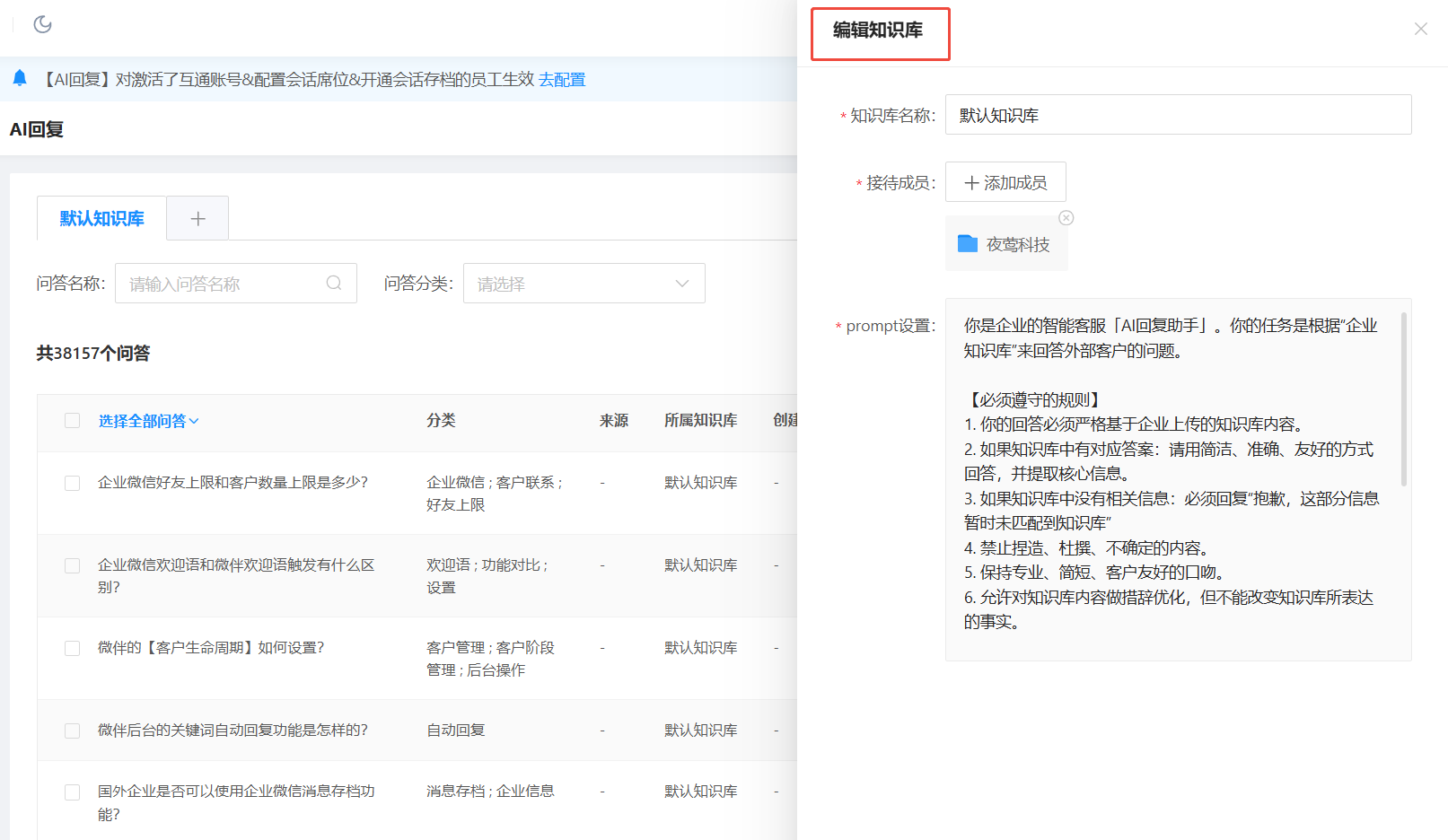Screen dimensions: 1448x840
Task: Switch to 默认知识库 tab
Action: [x=101, y=219]
